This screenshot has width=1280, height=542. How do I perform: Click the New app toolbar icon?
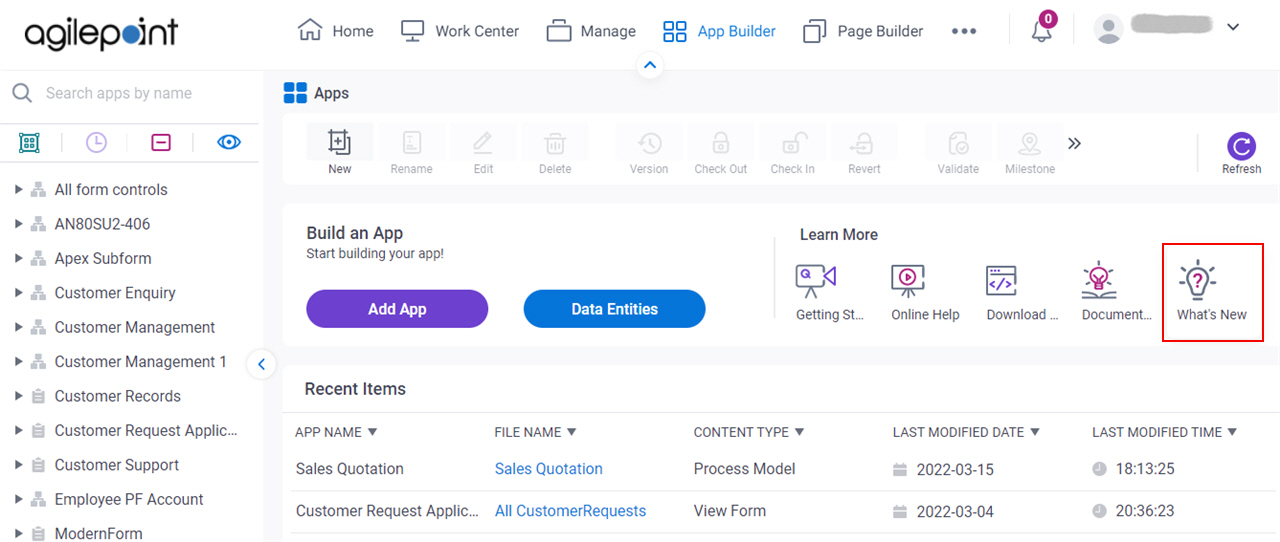click(x=340, y=143)
